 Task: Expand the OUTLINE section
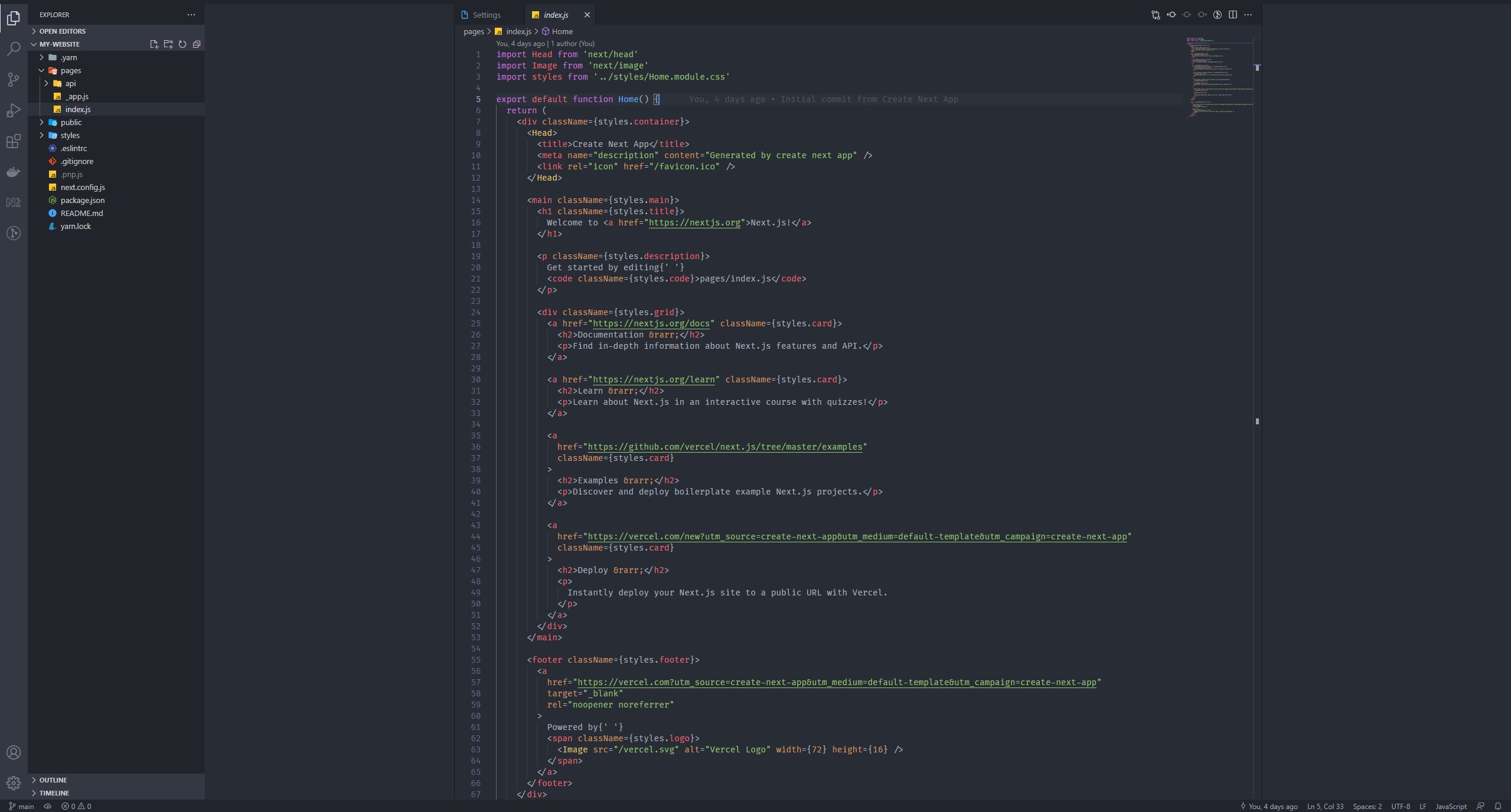53,780
